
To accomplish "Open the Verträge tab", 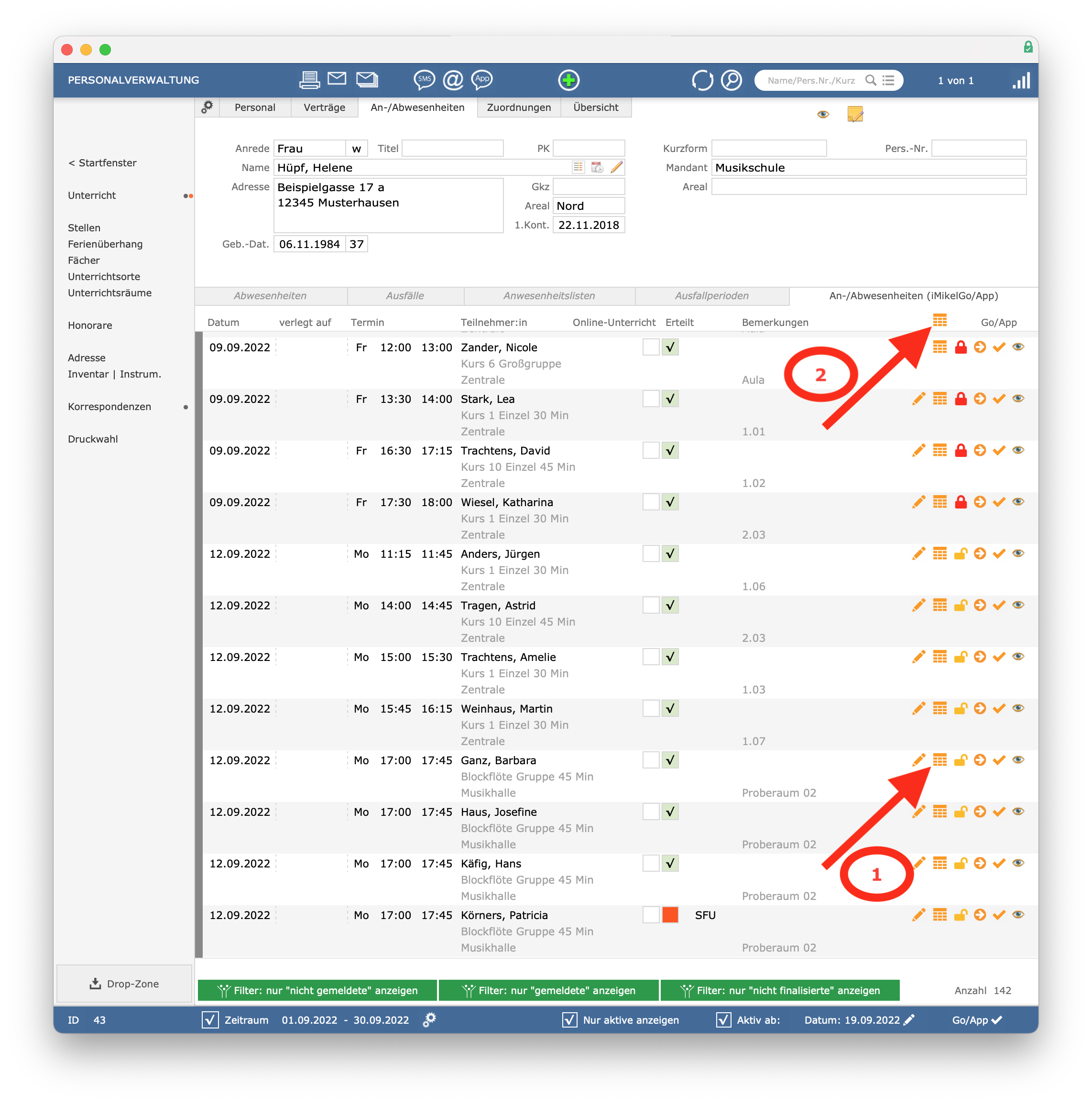I will click(x=324, y=108).
